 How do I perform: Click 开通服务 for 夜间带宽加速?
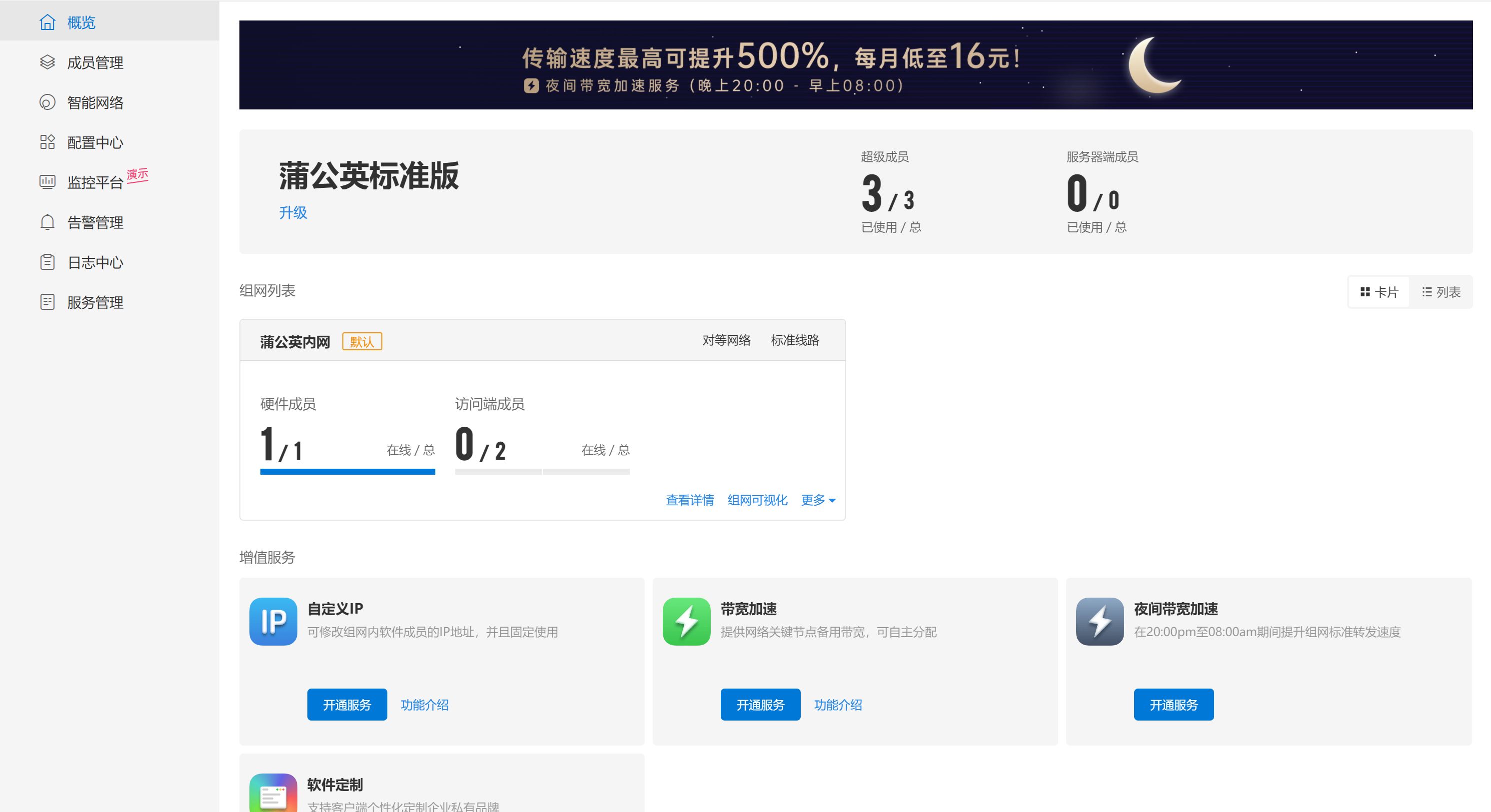(1173, 705)
